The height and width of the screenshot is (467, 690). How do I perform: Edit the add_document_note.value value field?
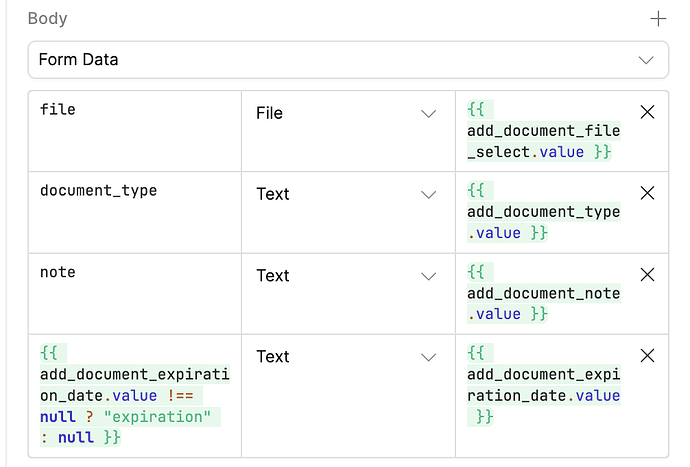[x=544, y=294]
